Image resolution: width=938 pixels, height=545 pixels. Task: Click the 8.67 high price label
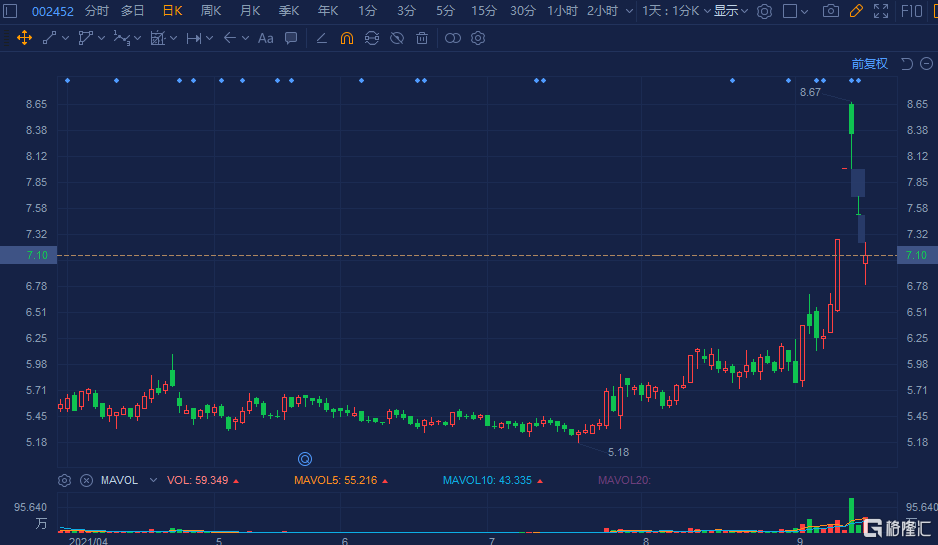pyautogui.click(x=810, y=92)
